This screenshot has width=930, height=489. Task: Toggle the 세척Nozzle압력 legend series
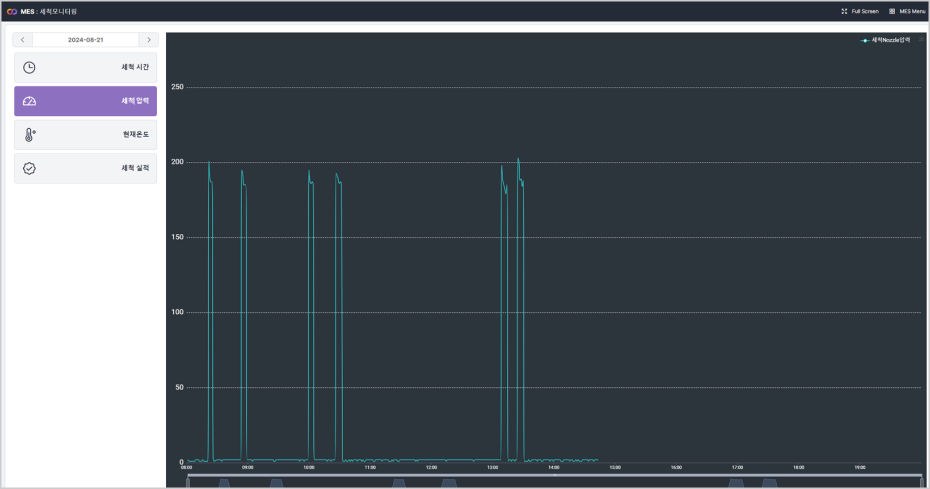pos(886,40)
